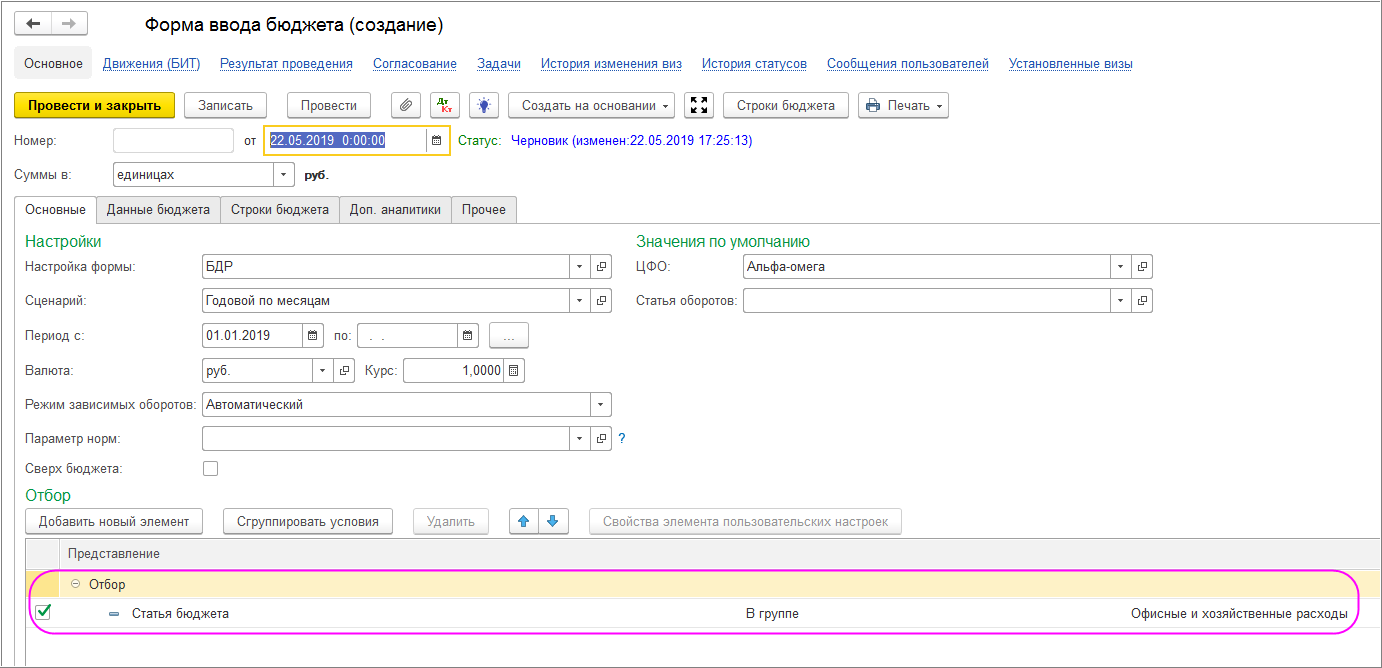Expand Сценарий dropdown list
This screenshot has height=668, width=1382.
(x=581, y=301)
